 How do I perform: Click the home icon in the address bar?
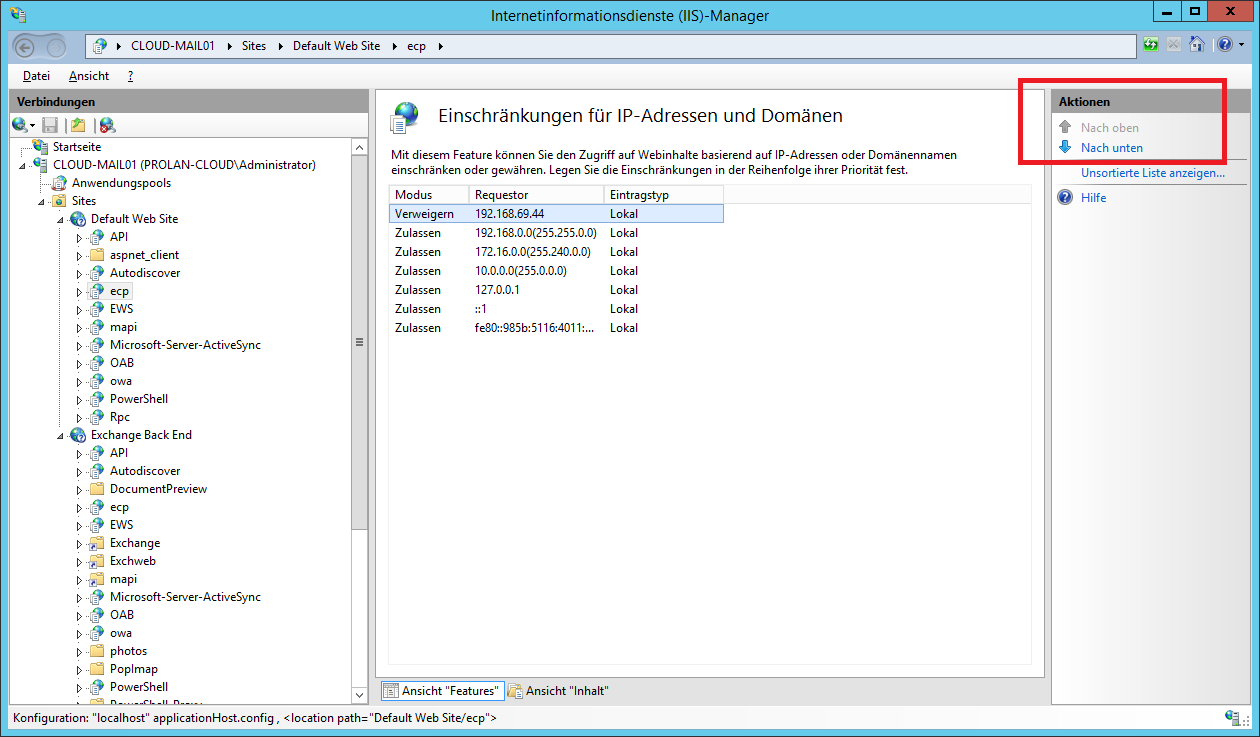(x=1196, y=45)
